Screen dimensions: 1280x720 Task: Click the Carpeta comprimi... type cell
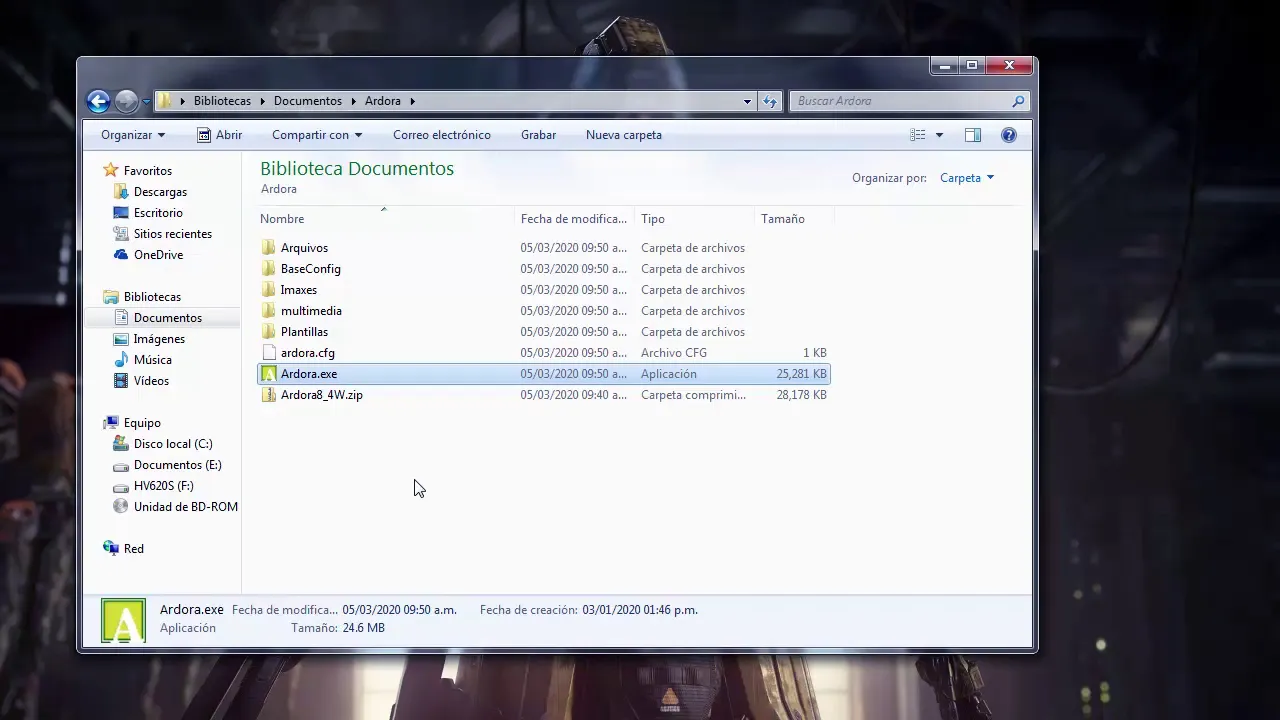point(693,395)
